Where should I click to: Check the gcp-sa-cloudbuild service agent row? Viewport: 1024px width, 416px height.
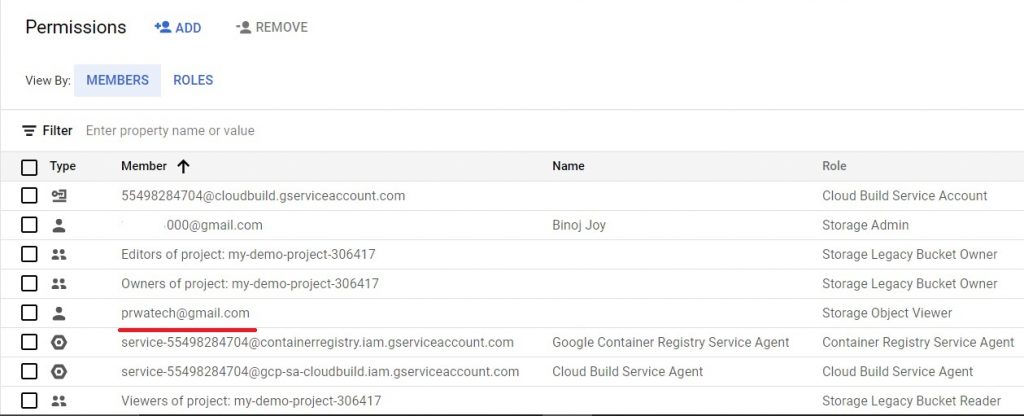pyautogui.click(x=29, y=372)
